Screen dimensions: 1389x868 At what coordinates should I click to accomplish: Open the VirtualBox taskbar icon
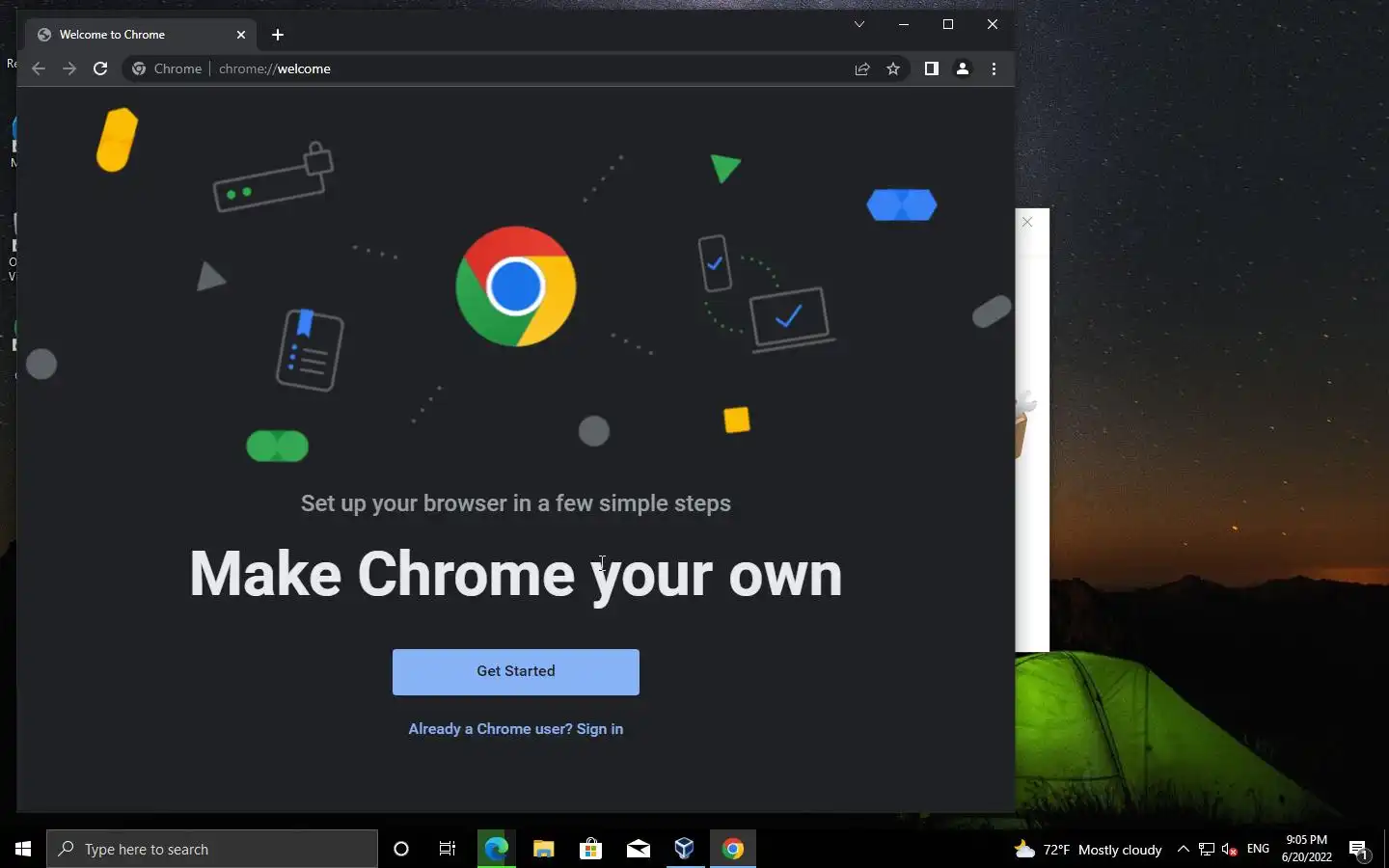685,849
